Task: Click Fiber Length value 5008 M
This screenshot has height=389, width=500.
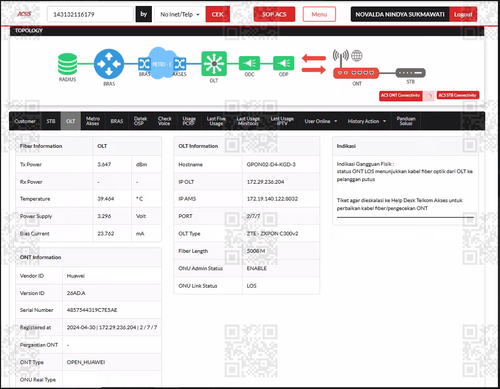Action: click(x=256, y=251)
